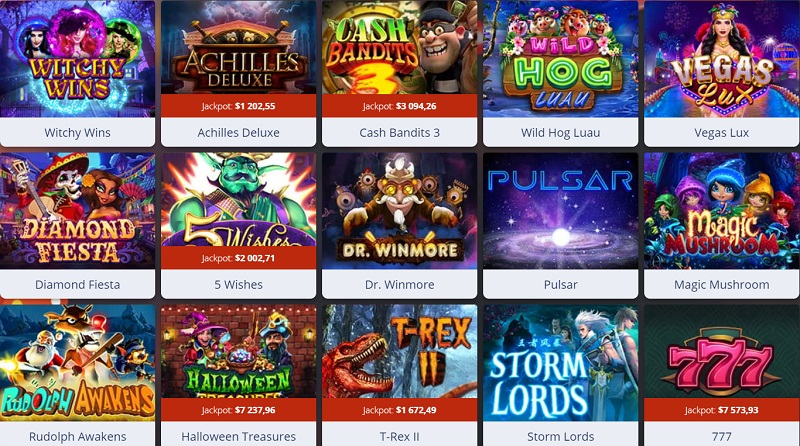The image size is (800, 446).
Task: Open the Wild Hog Luau game thumbnail
Action: point(560,59)
